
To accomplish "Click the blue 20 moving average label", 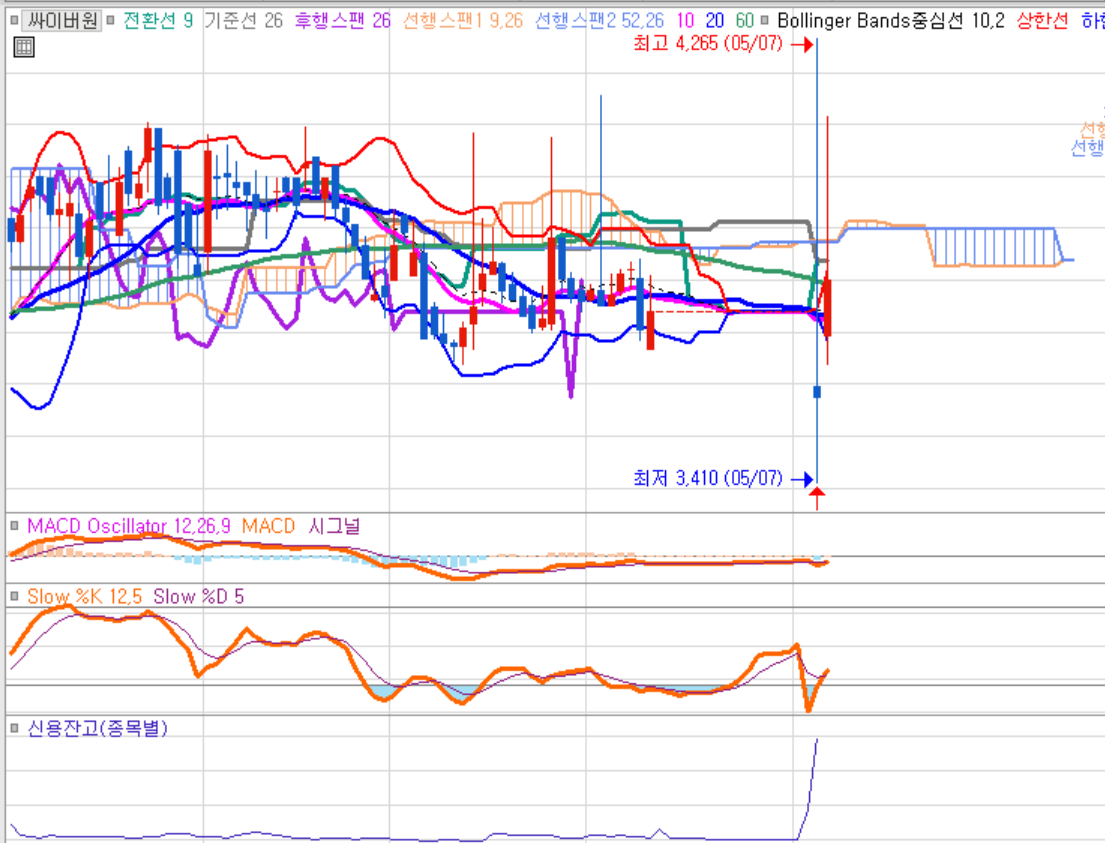I will point(715,20).
